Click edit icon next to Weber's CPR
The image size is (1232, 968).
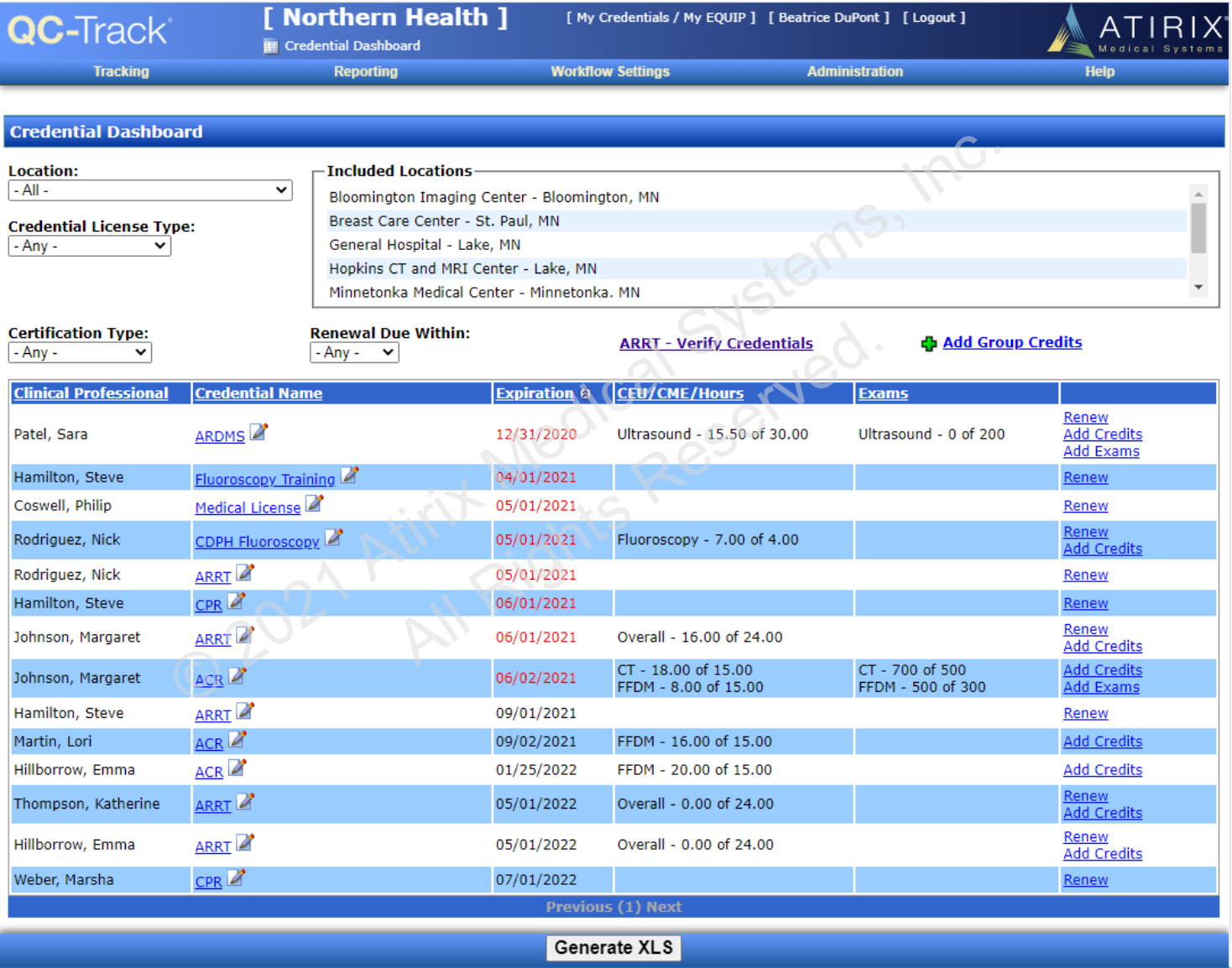(x=236, y=877)
